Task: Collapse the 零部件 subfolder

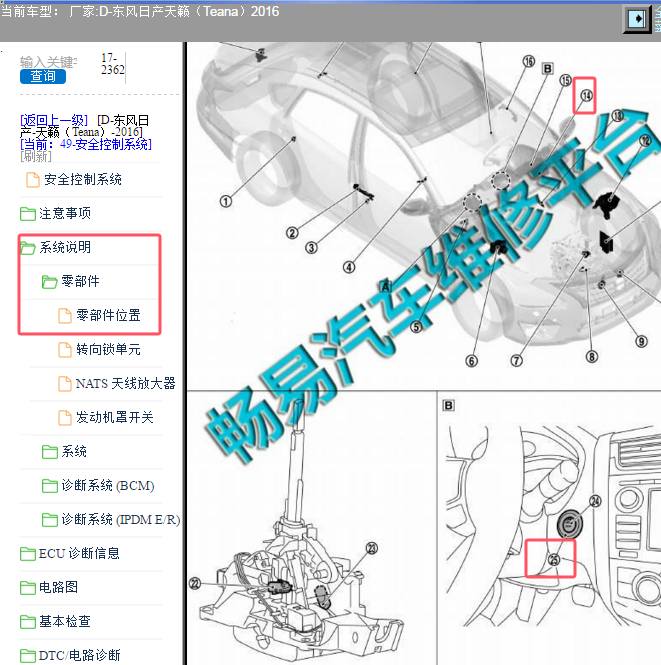Action: pyautogui.click(x=81, y=281)
